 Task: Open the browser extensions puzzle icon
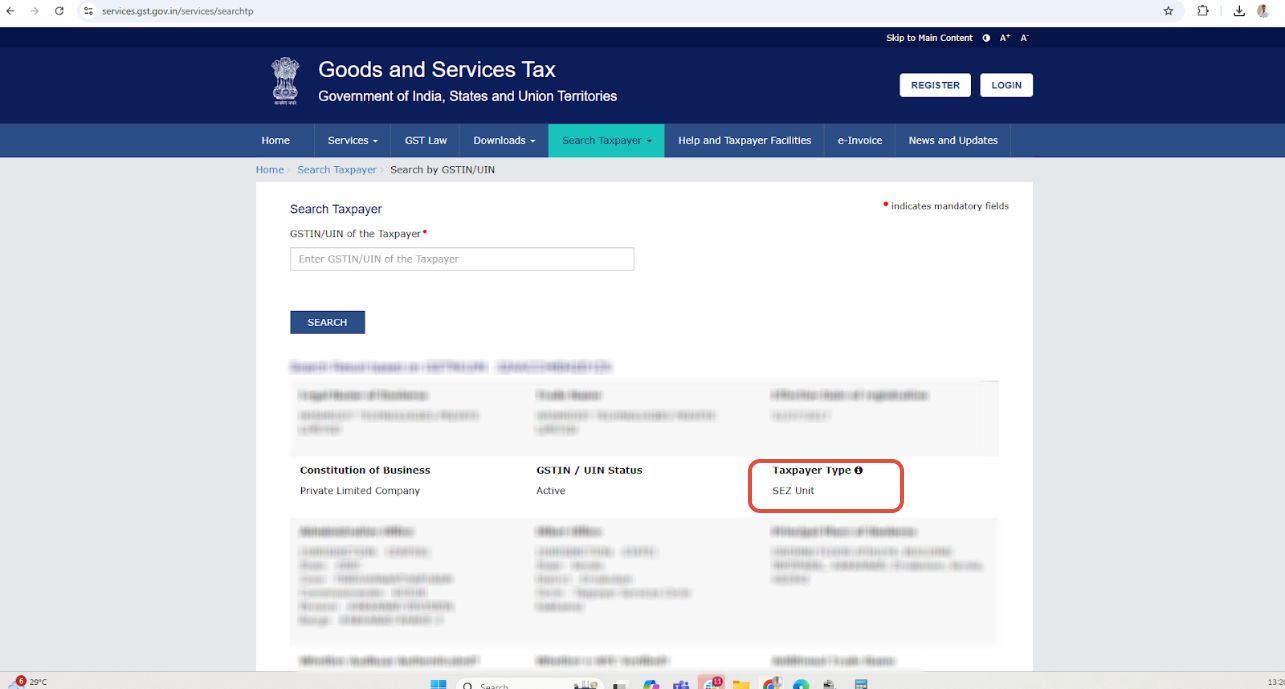click(x=1203, y=11)
